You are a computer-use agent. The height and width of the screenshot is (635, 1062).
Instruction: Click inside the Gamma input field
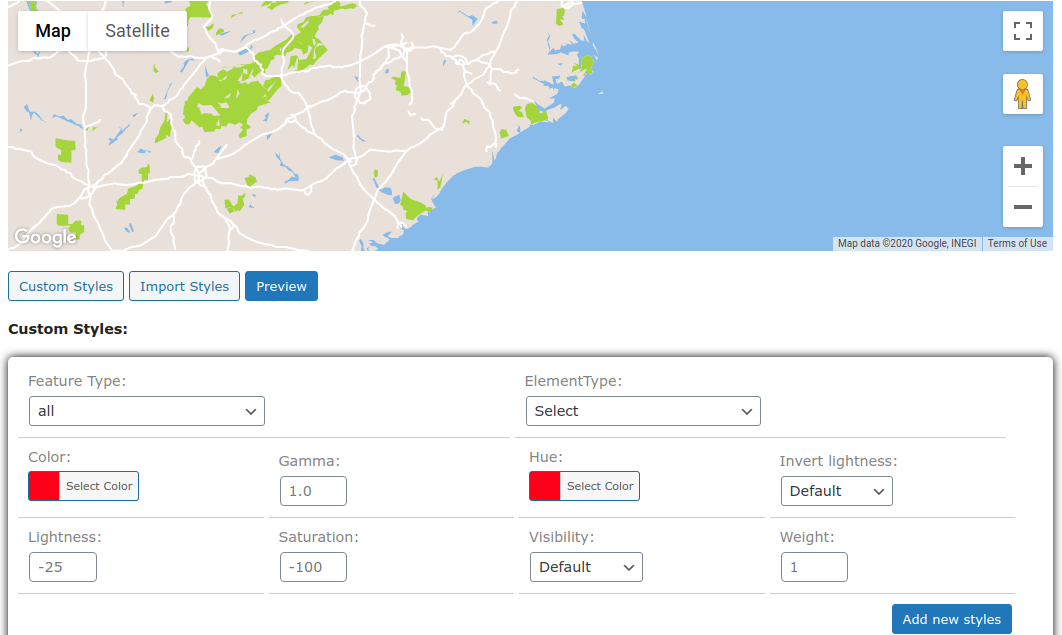click(313, 490)
